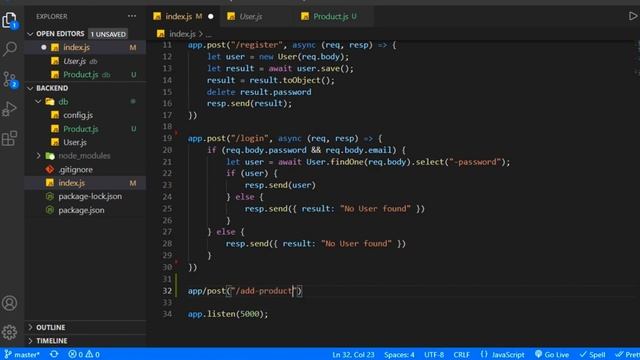Click CRLF end-of-line setting

point(462,355)
